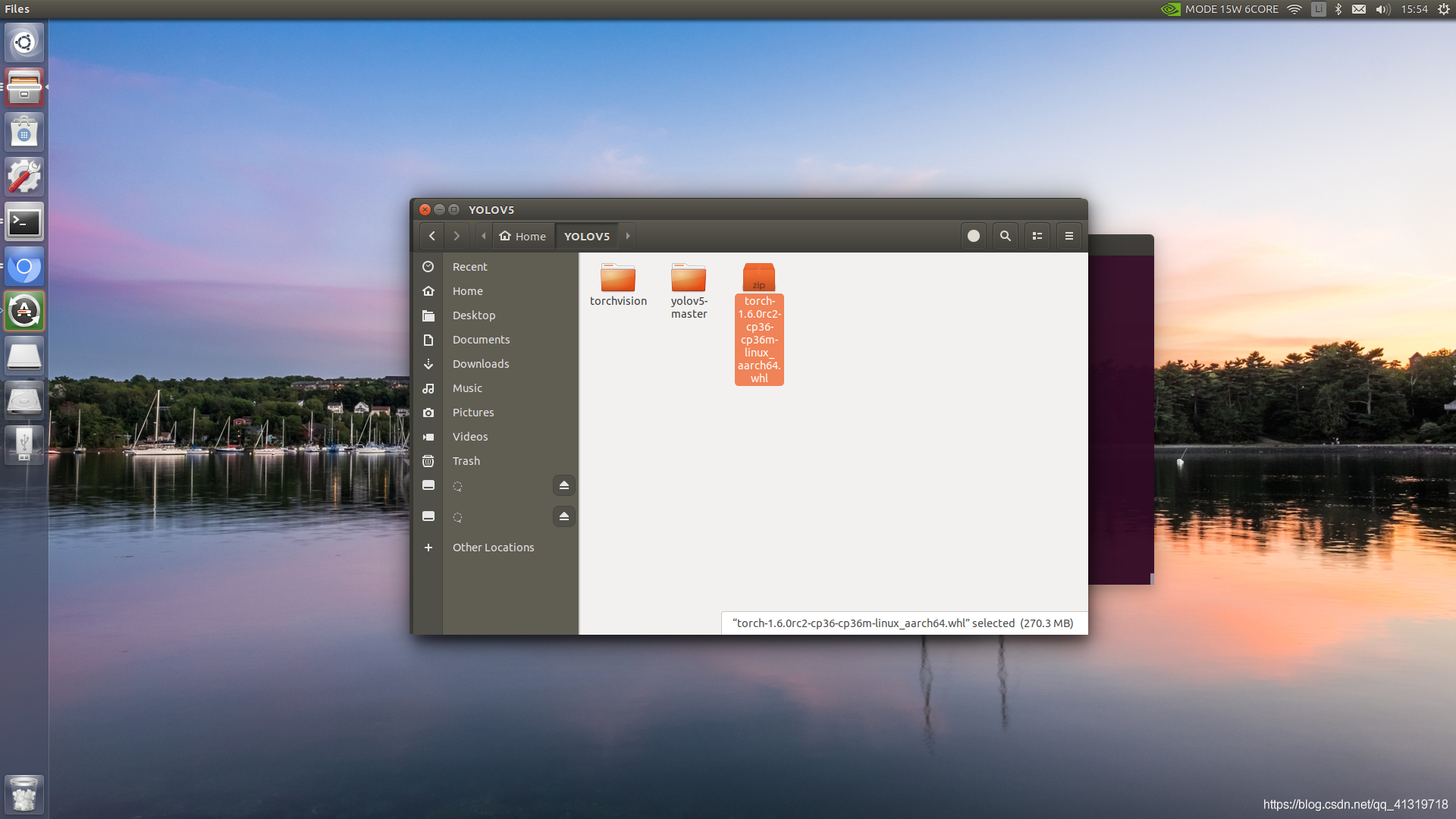Click the round circle toolbar button
1456x819 pixels.
(x=973, y=236)
